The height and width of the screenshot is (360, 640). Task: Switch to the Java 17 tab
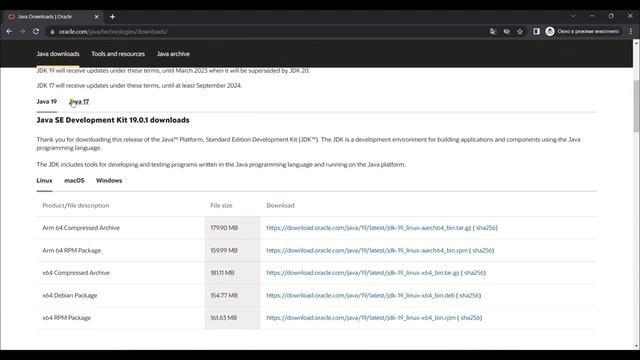79,102
